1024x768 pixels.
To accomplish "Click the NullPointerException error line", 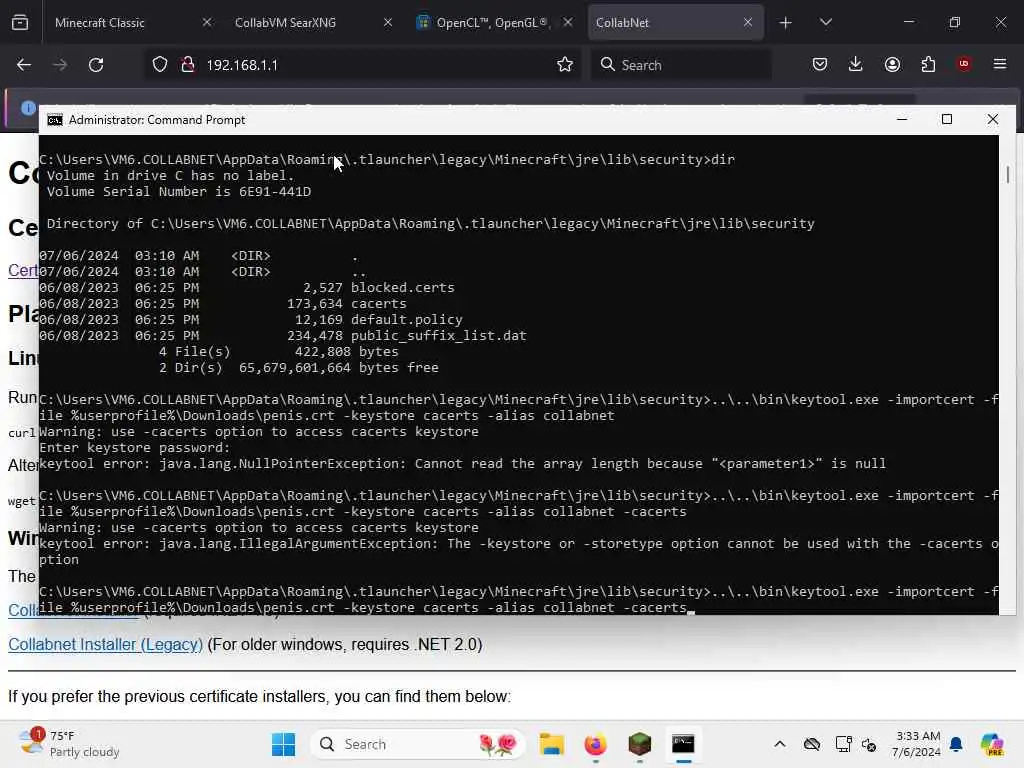I will coord(462,464).
